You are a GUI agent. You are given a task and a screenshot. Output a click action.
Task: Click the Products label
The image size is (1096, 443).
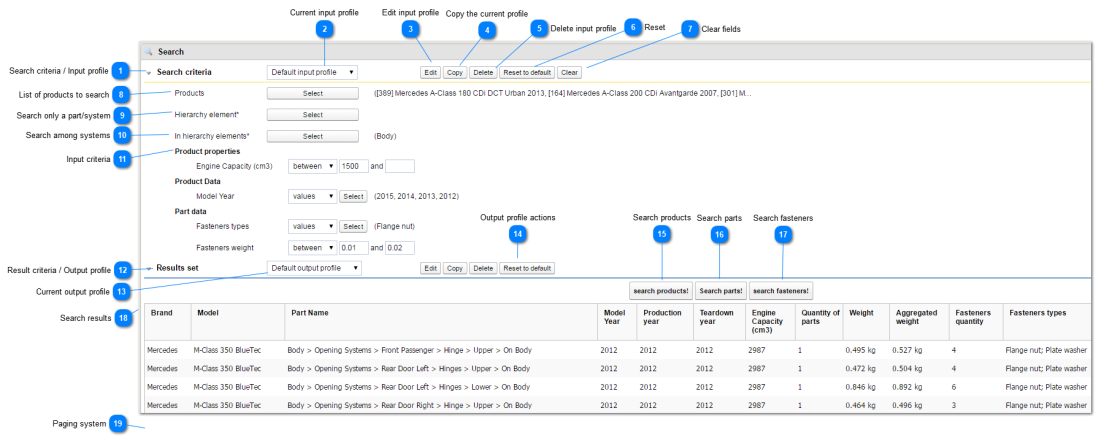click(189, 93)
